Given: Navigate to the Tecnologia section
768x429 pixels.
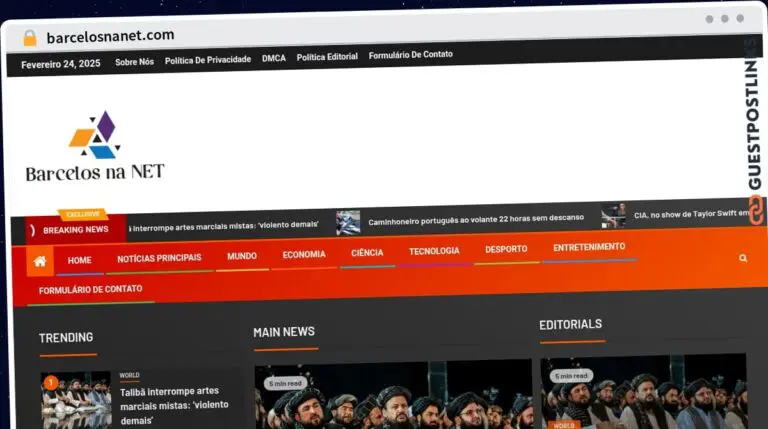Looking at the screenshot, I should tap(434, 251).
